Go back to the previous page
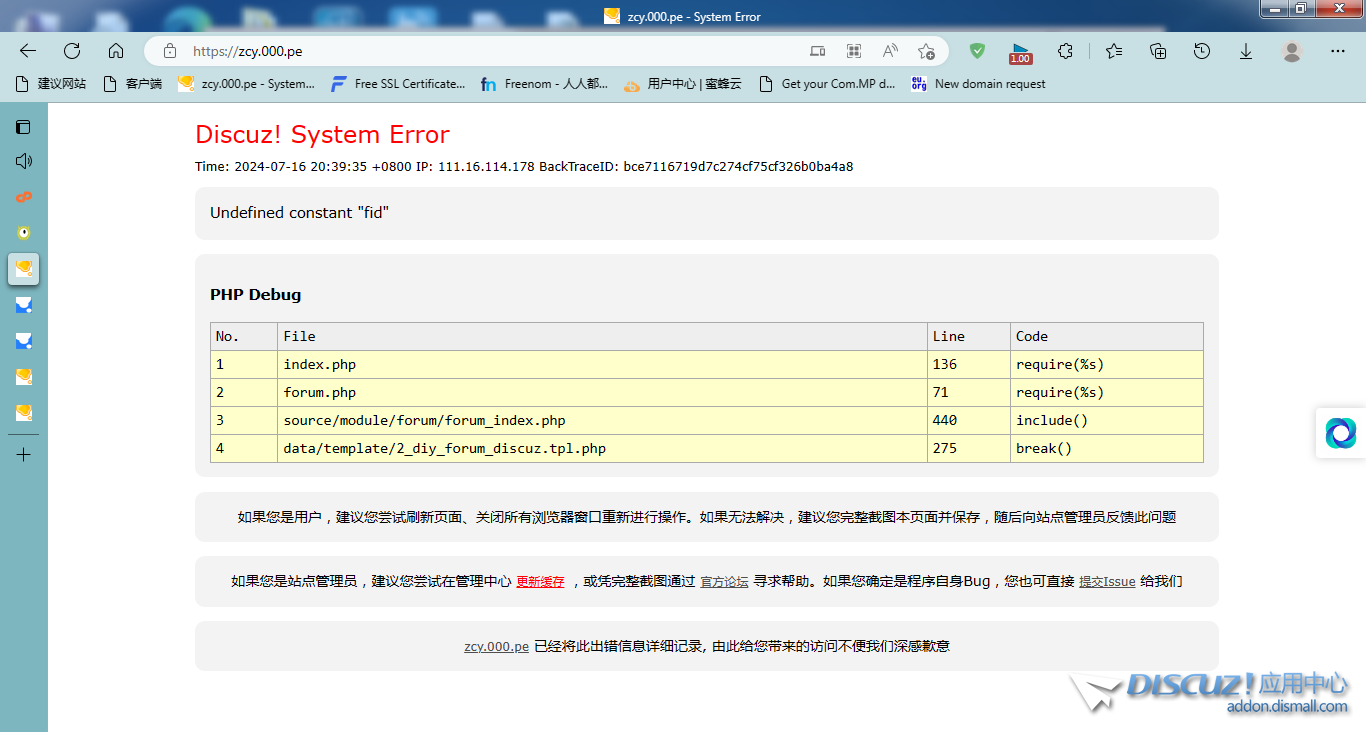This screenshot has height=732, width=1366. click(28, 51)
